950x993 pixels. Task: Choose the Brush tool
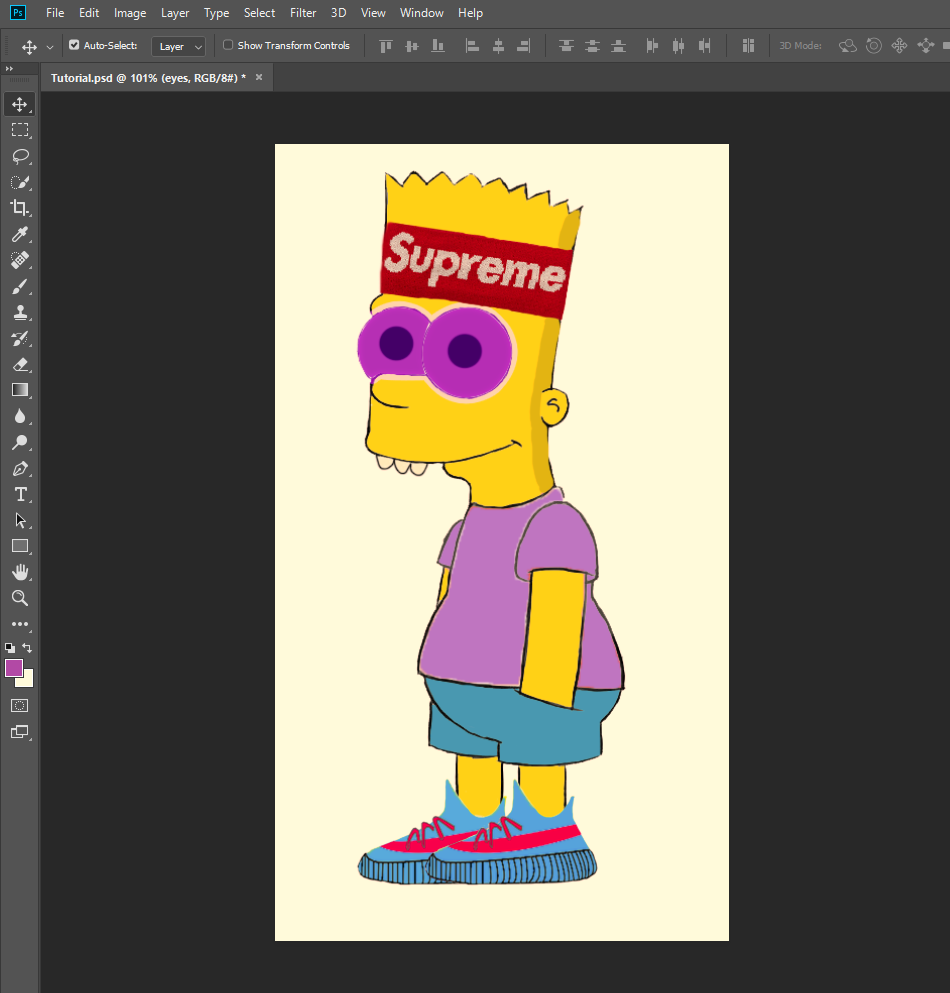tap(19, 286)
